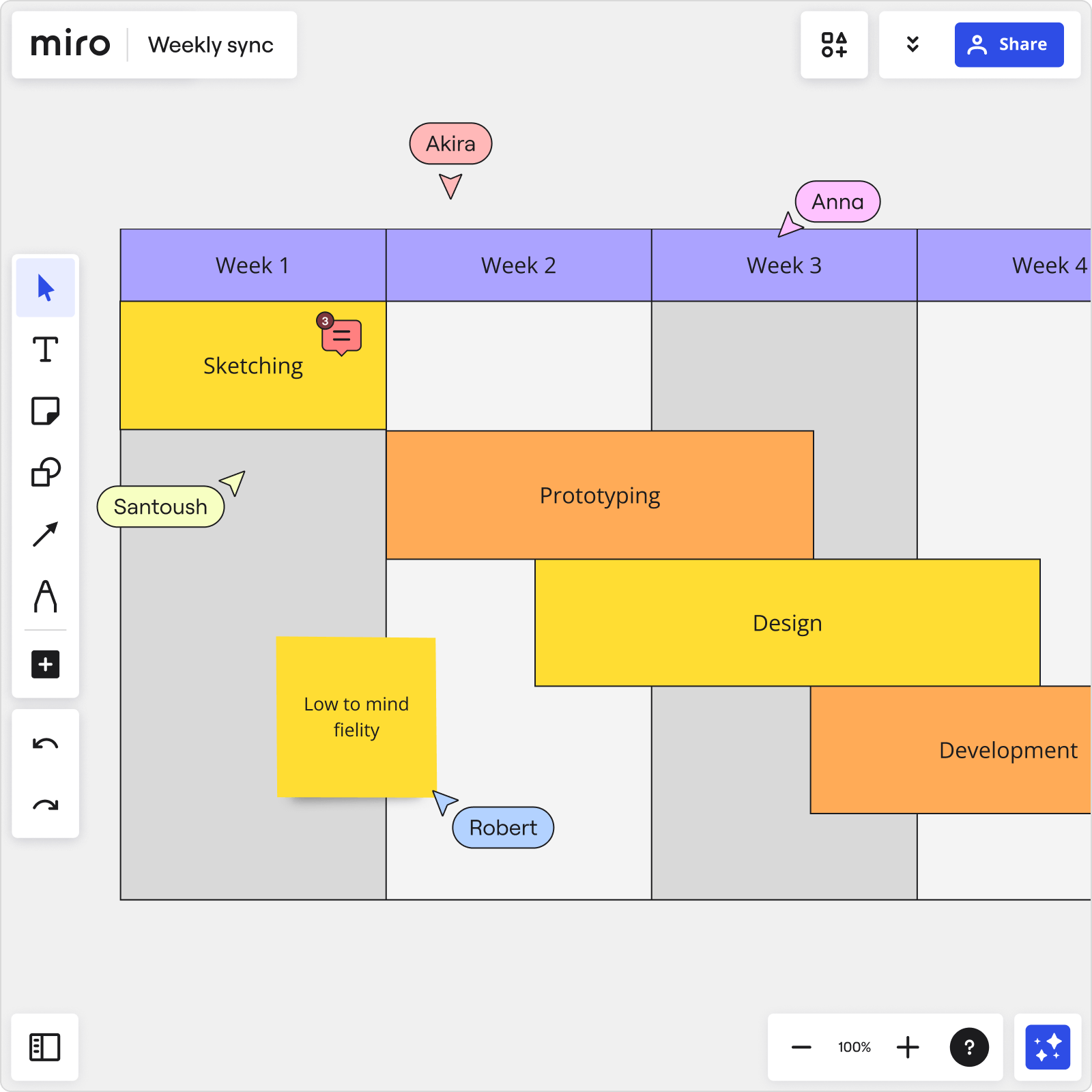The height and width of the screenshot is (1092, 1092).
Task: Open the apps and templates icon
Action: [x=834, y=45]
